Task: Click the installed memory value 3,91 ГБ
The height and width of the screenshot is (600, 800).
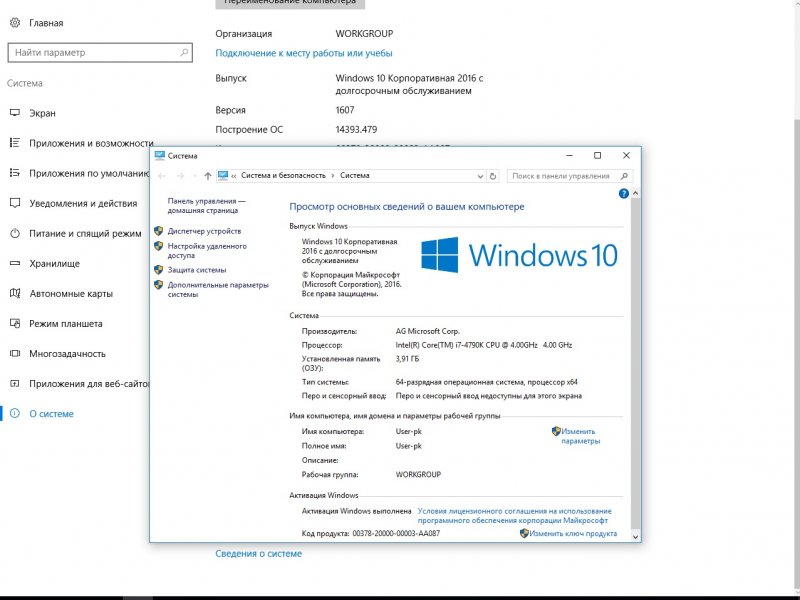Action: pyautogui.click(x=407, y=359)
